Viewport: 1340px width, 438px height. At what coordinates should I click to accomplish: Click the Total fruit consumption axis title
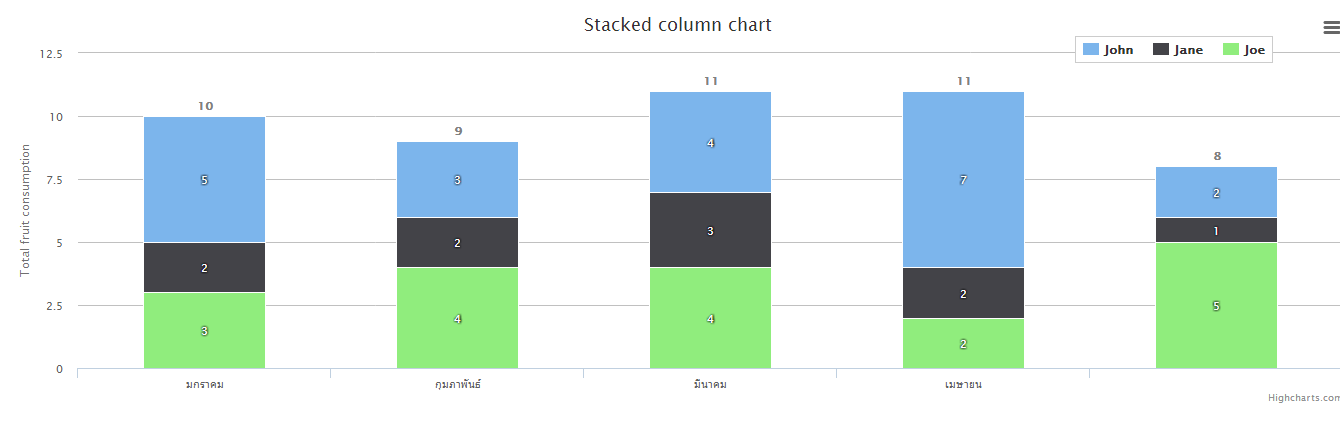(26, 210)
